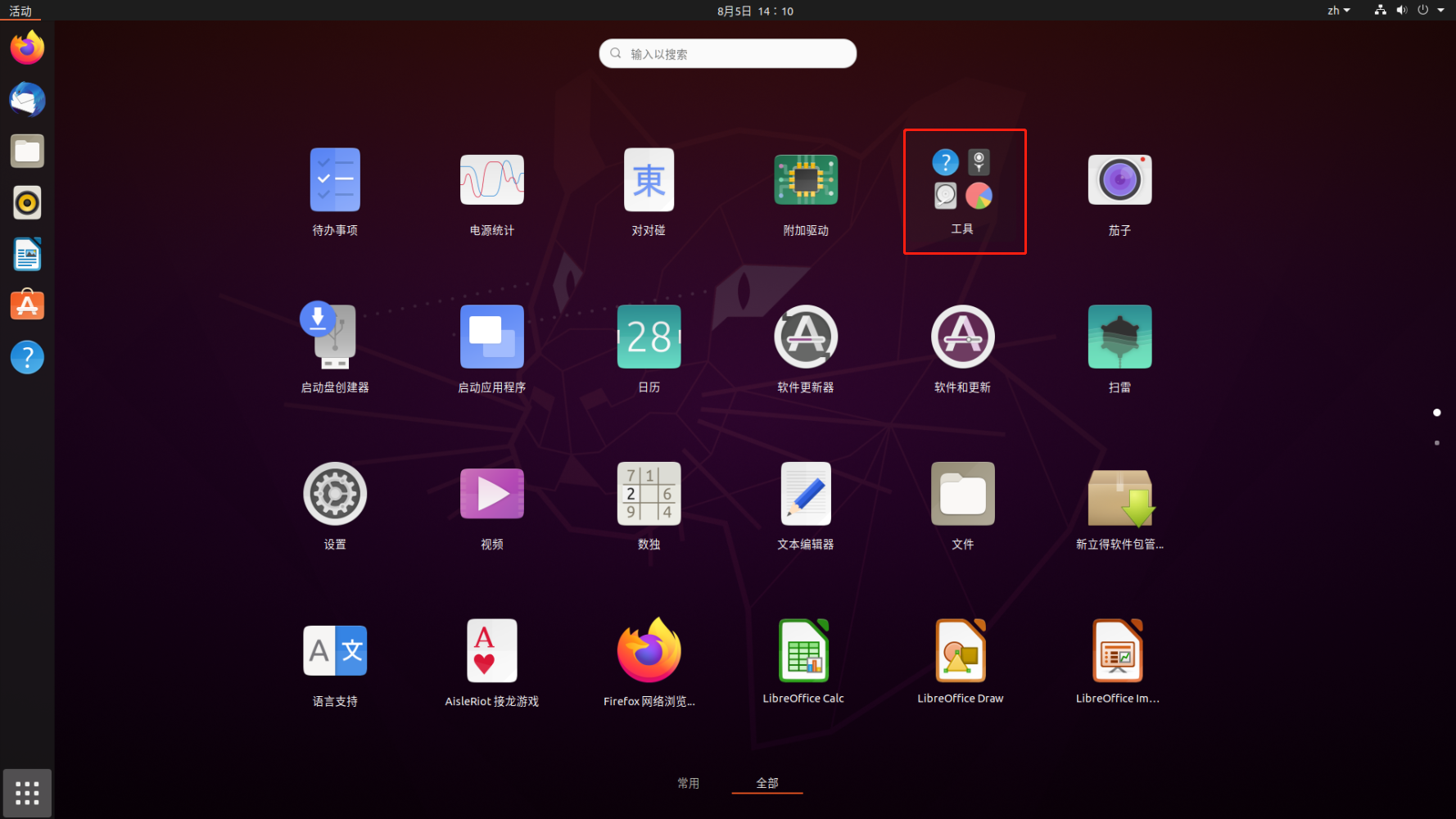Expand the 工具 utilities app folder
Image resolution: width=1456 pixels, height=819 pixels.
point(962,182)
